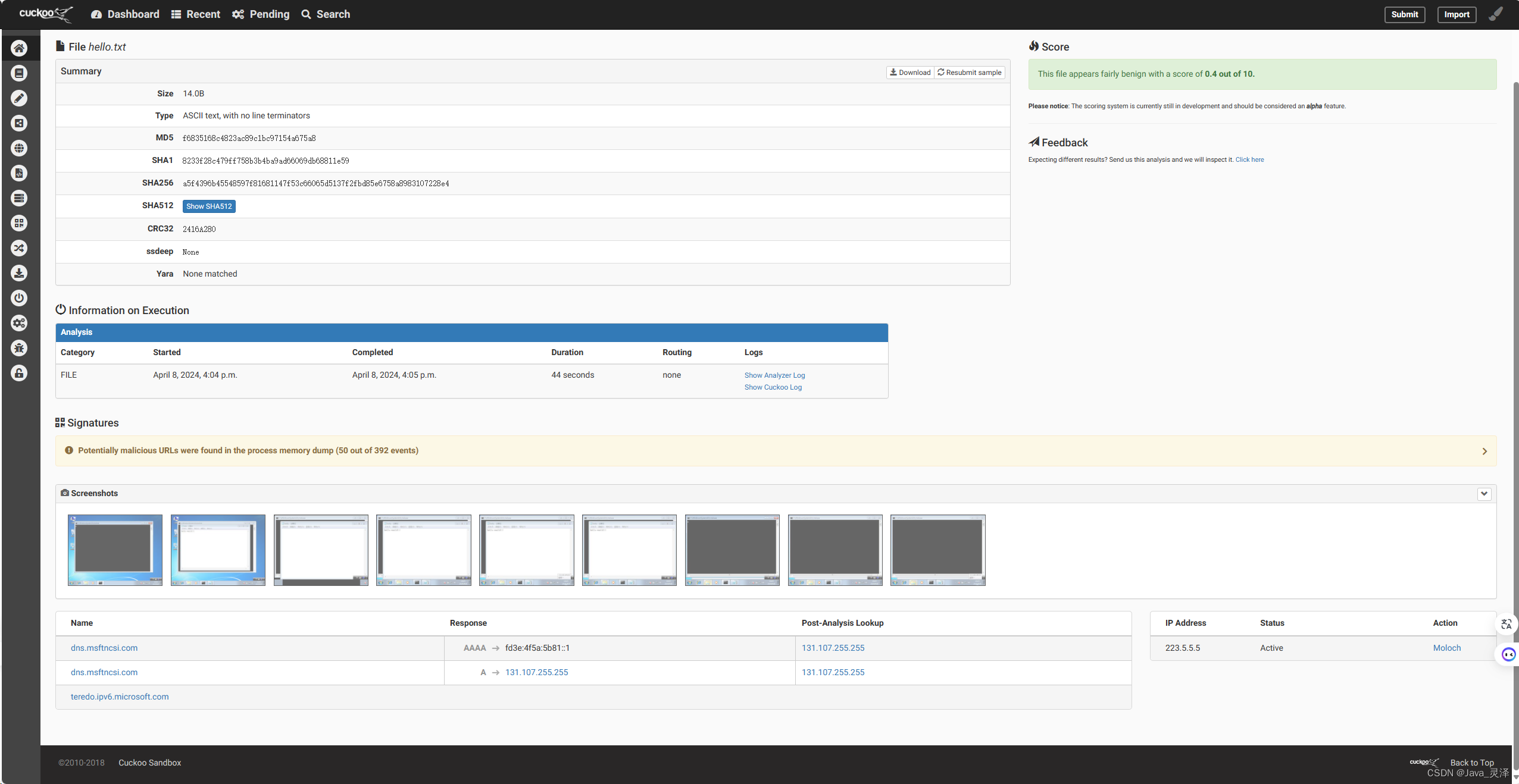Open the Network Analysis globe icon in sidebar
The width and height of the screenshot is (1519, 784).
click(x=19, y=148)
